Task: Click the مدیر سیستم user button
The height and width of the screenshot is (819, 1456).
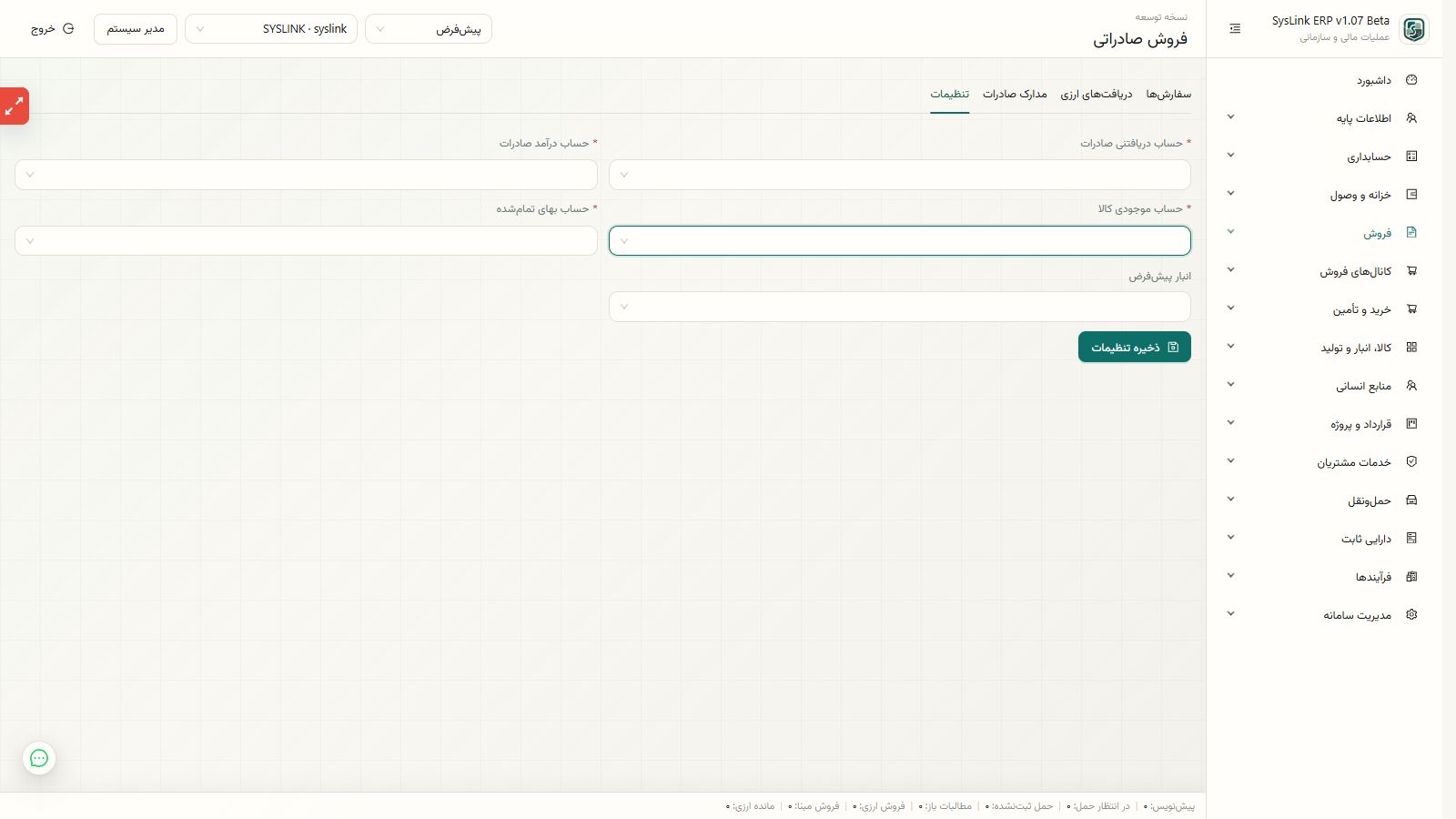Action: (136, 29)
